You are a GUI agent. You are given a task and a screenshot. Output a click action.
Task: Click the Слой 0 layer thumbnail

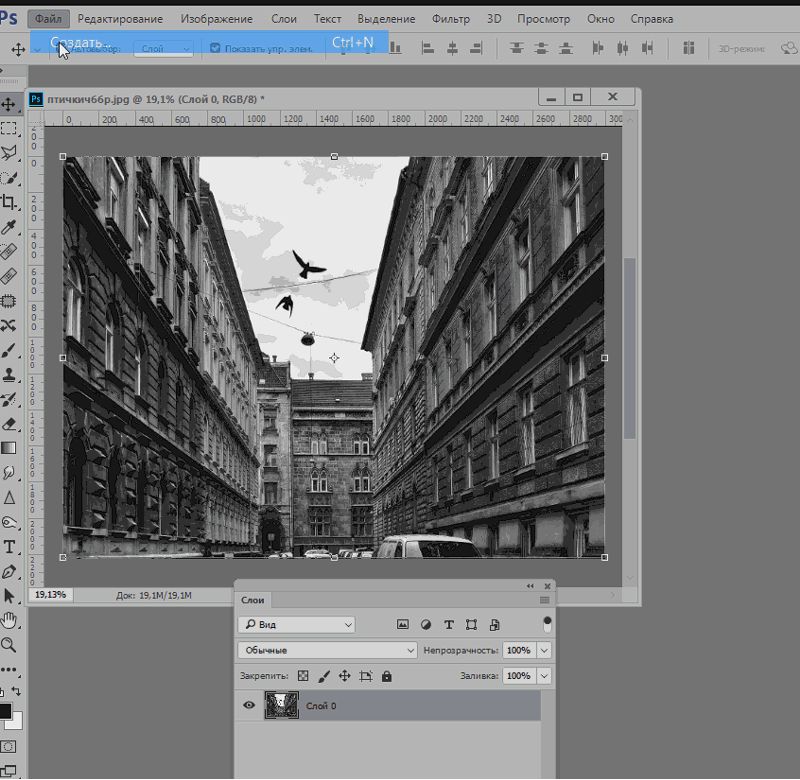pyautogui.click(x=282, y=705)
